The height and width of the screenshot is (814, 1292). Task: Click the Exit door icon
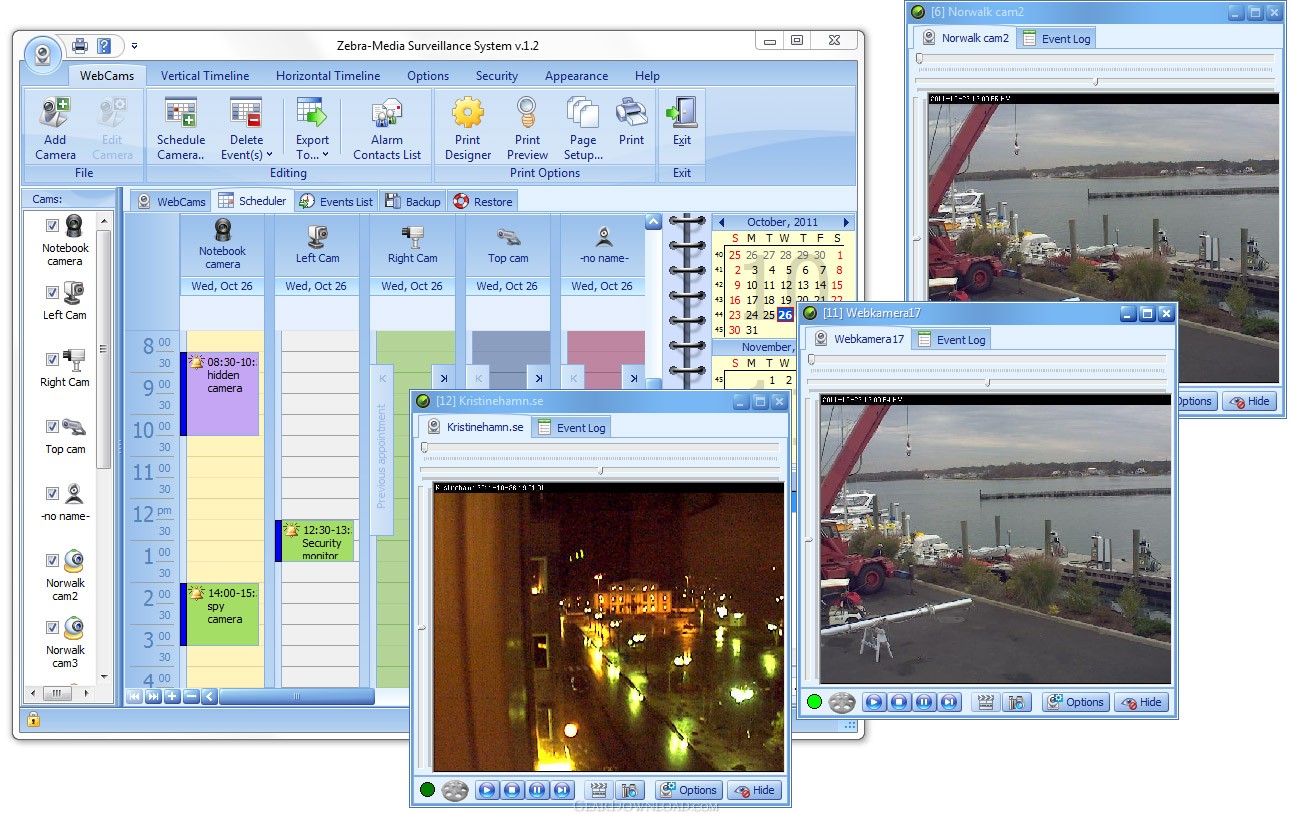pyautogui.click(x=682, y=113)
